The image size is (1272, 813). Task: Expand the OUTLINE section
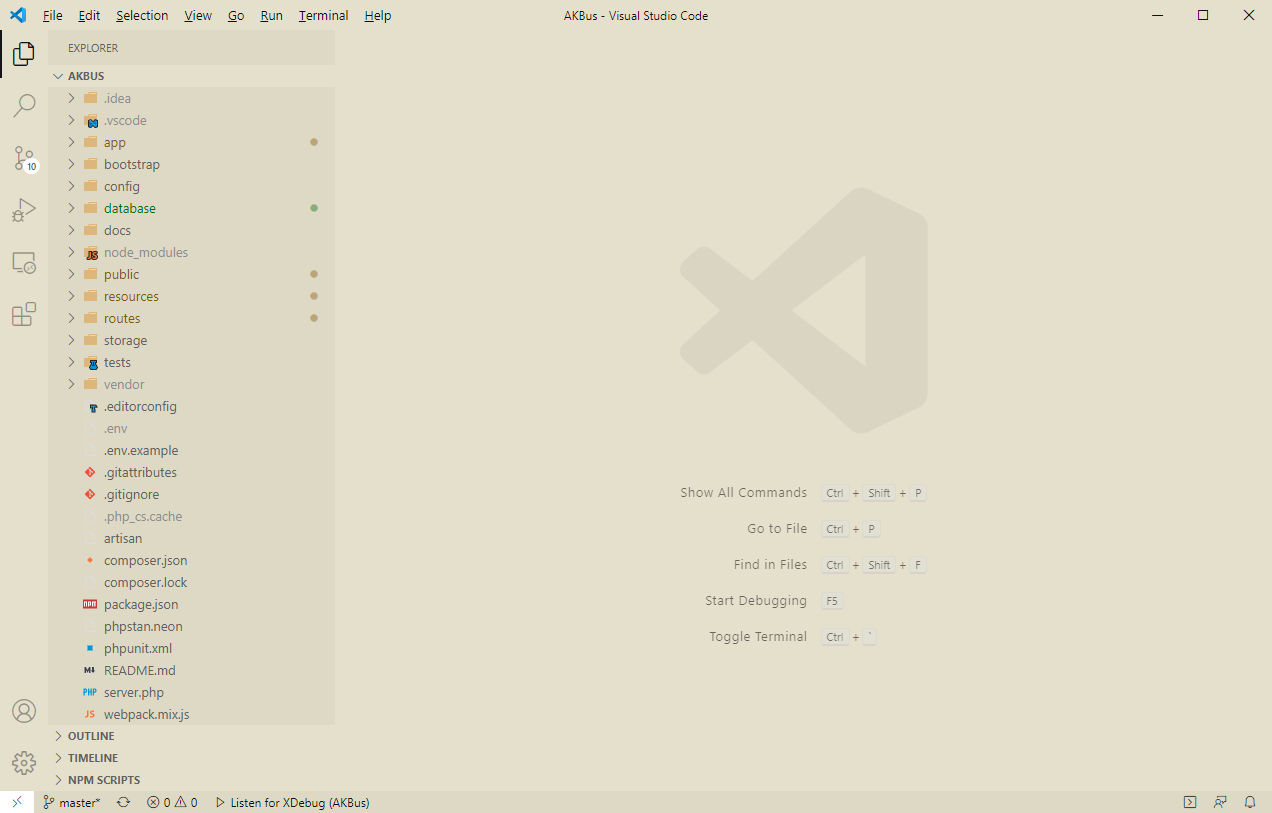192,736
